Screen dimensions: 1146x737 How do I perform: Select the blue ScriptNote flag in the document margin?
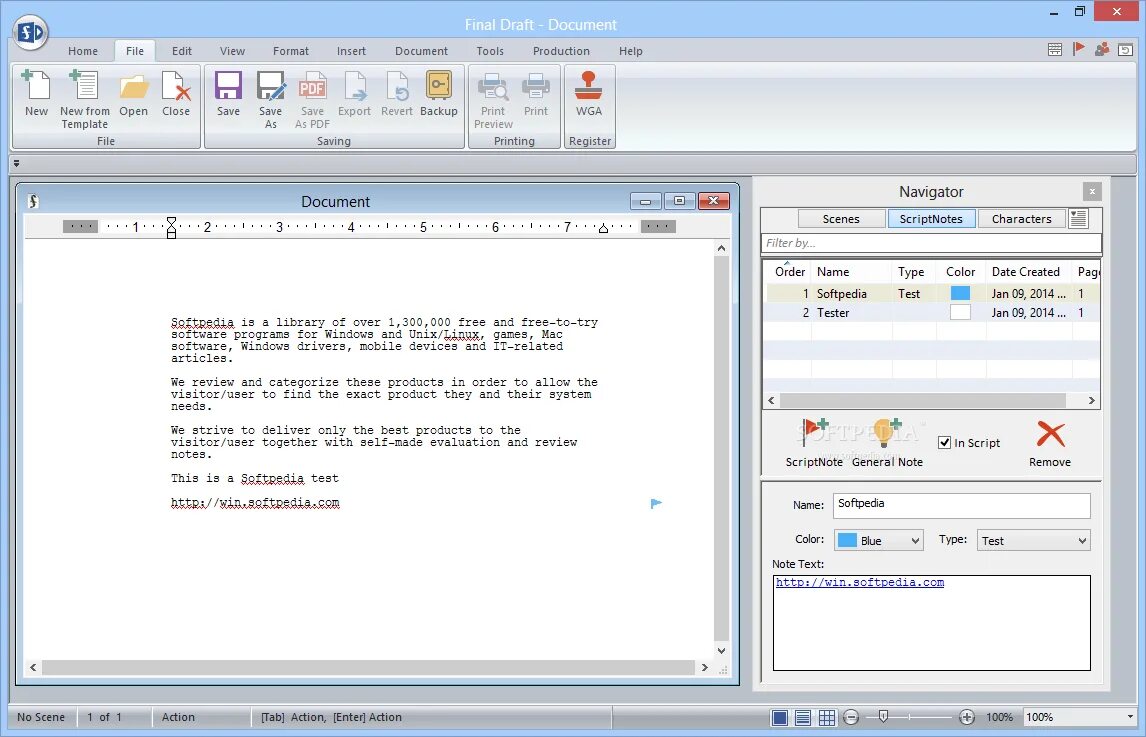pos(656,503)
